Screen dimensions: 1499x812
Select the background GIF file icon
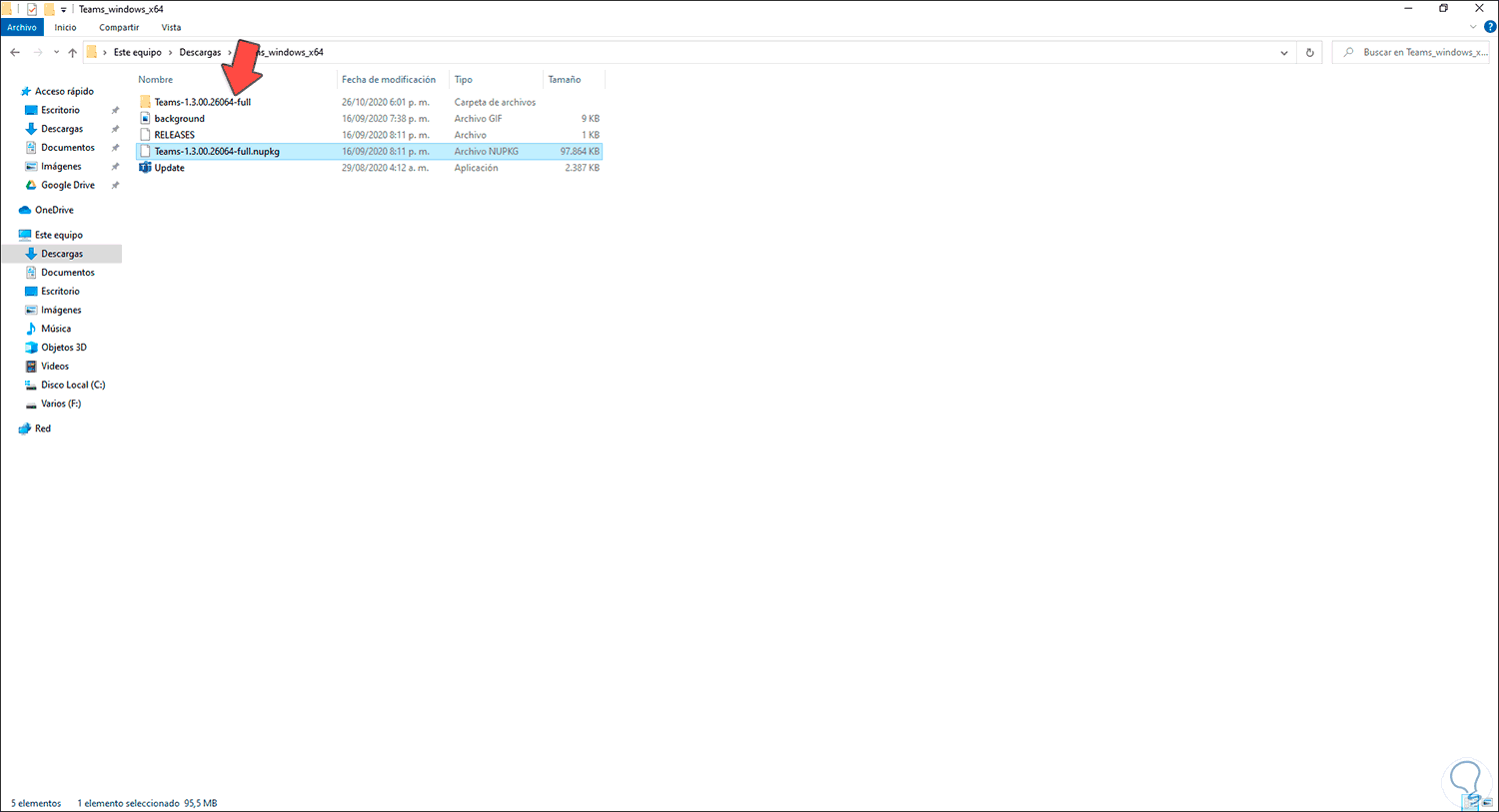tap(145, 119)
